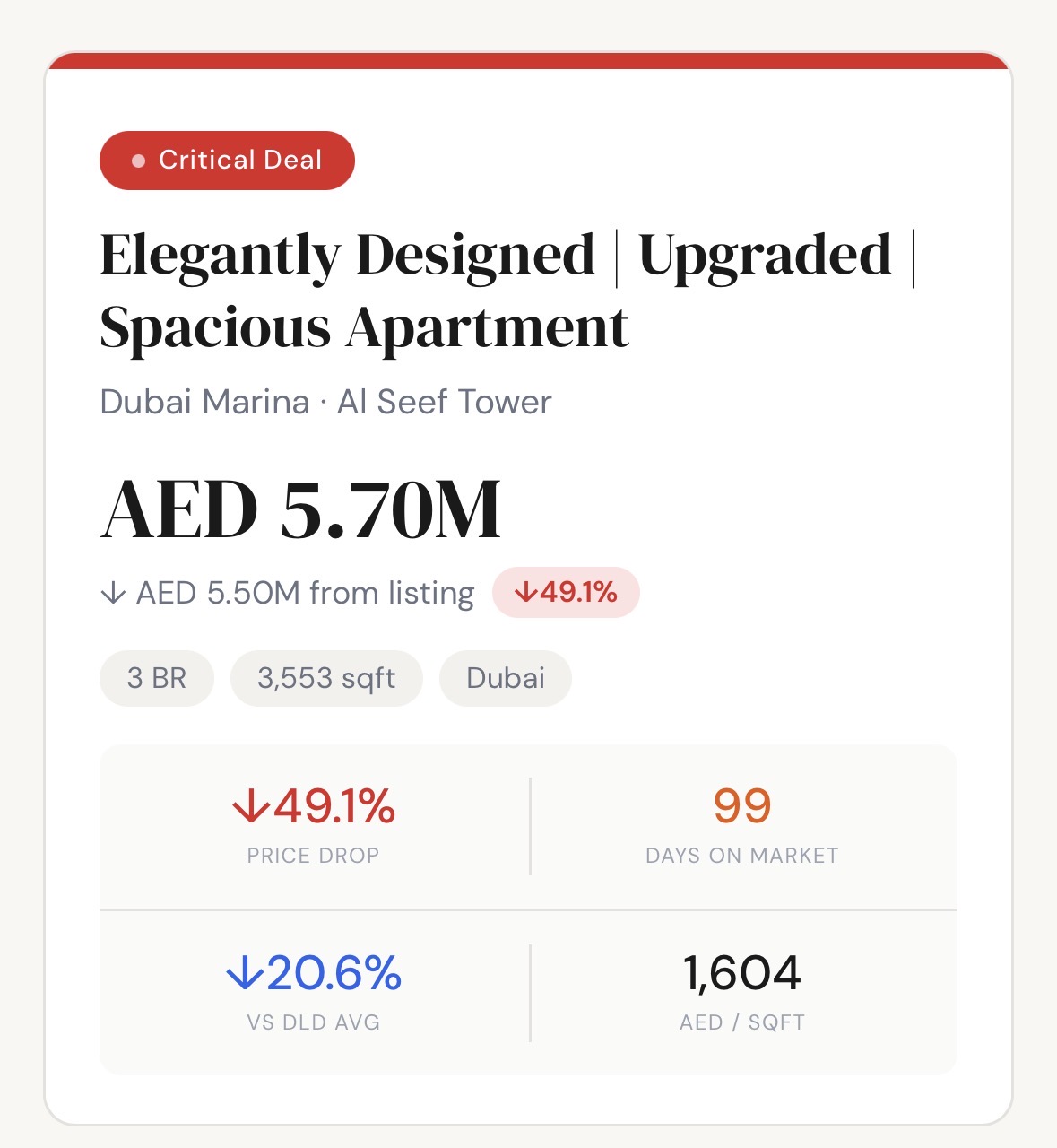Click the blue VS DLD AVG arrow icon
Screen dimensions: 1057x1148
coord(245,972)
